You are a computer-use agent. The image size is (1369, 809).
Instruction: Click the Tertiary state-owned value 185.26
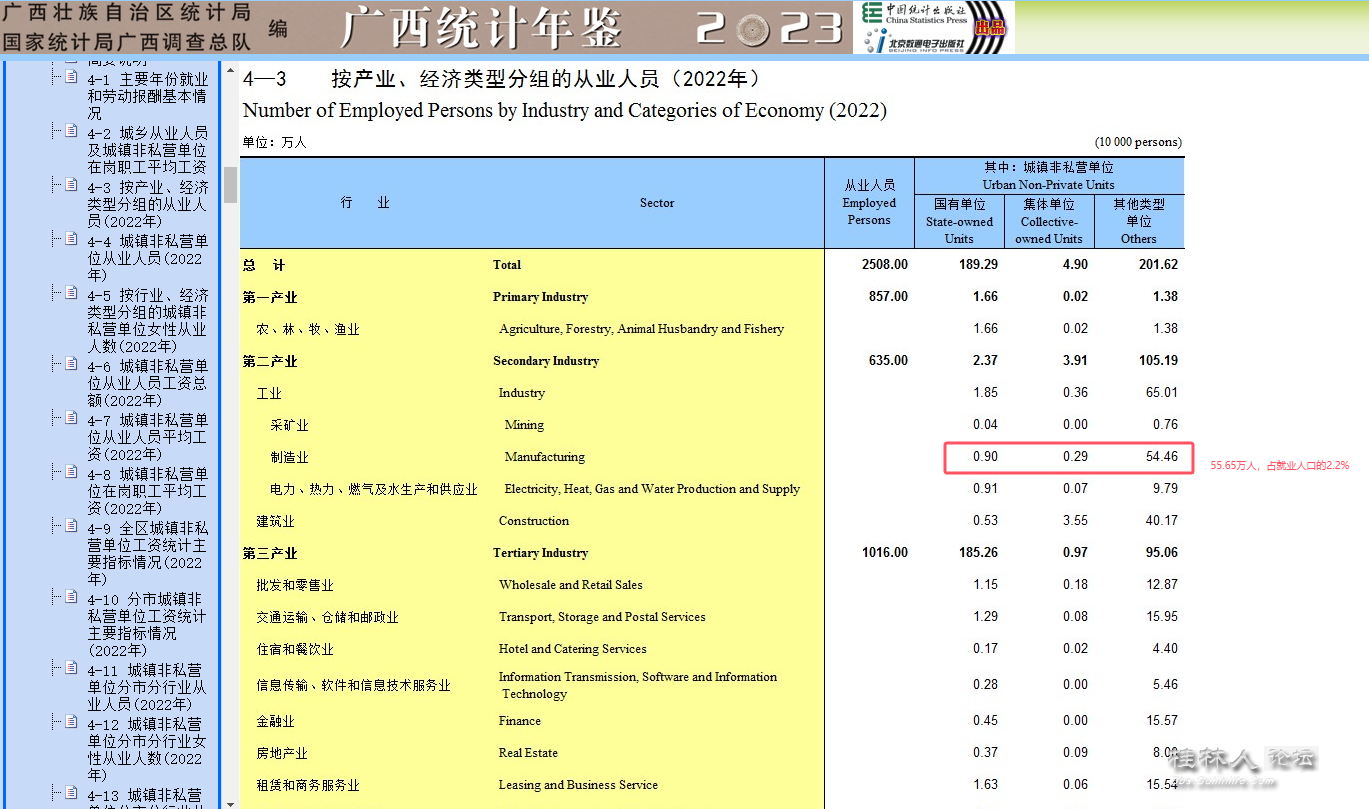977,553
